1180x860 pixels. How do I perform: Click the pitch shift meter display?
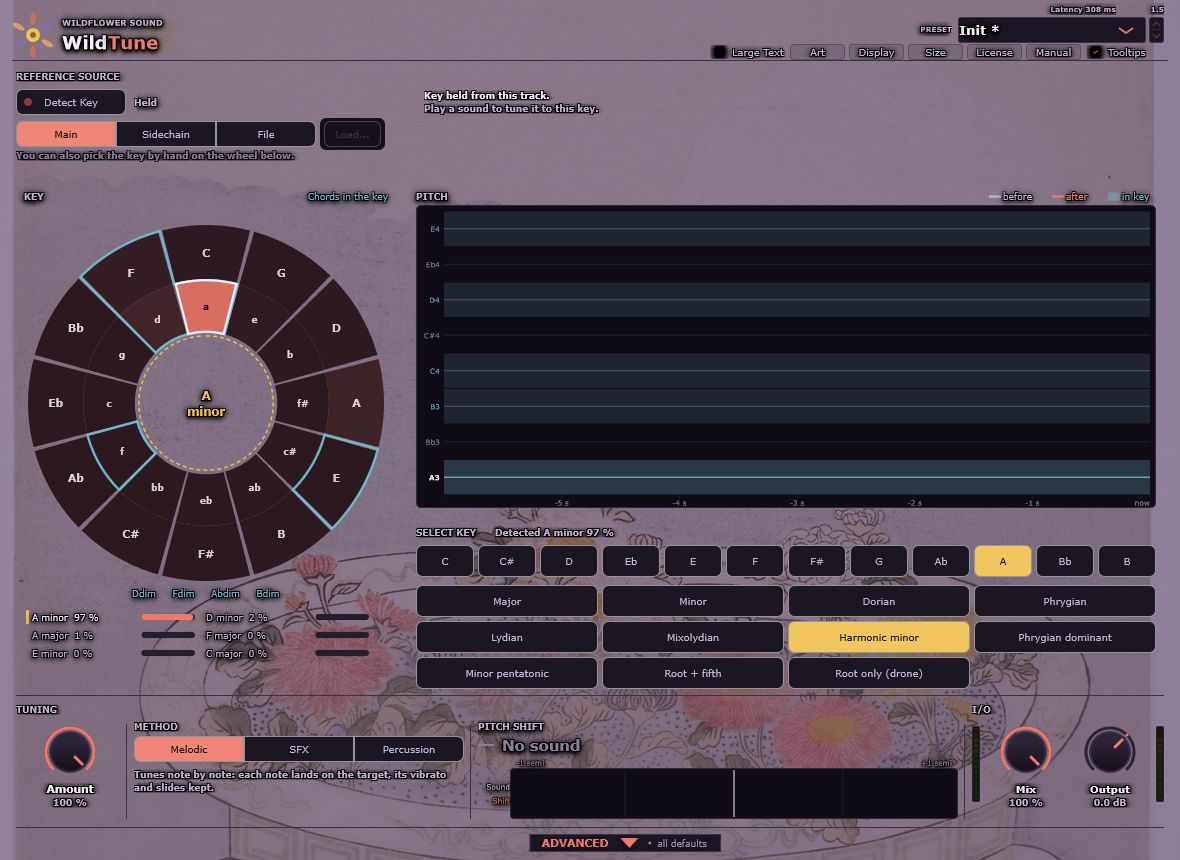(734, 793)
